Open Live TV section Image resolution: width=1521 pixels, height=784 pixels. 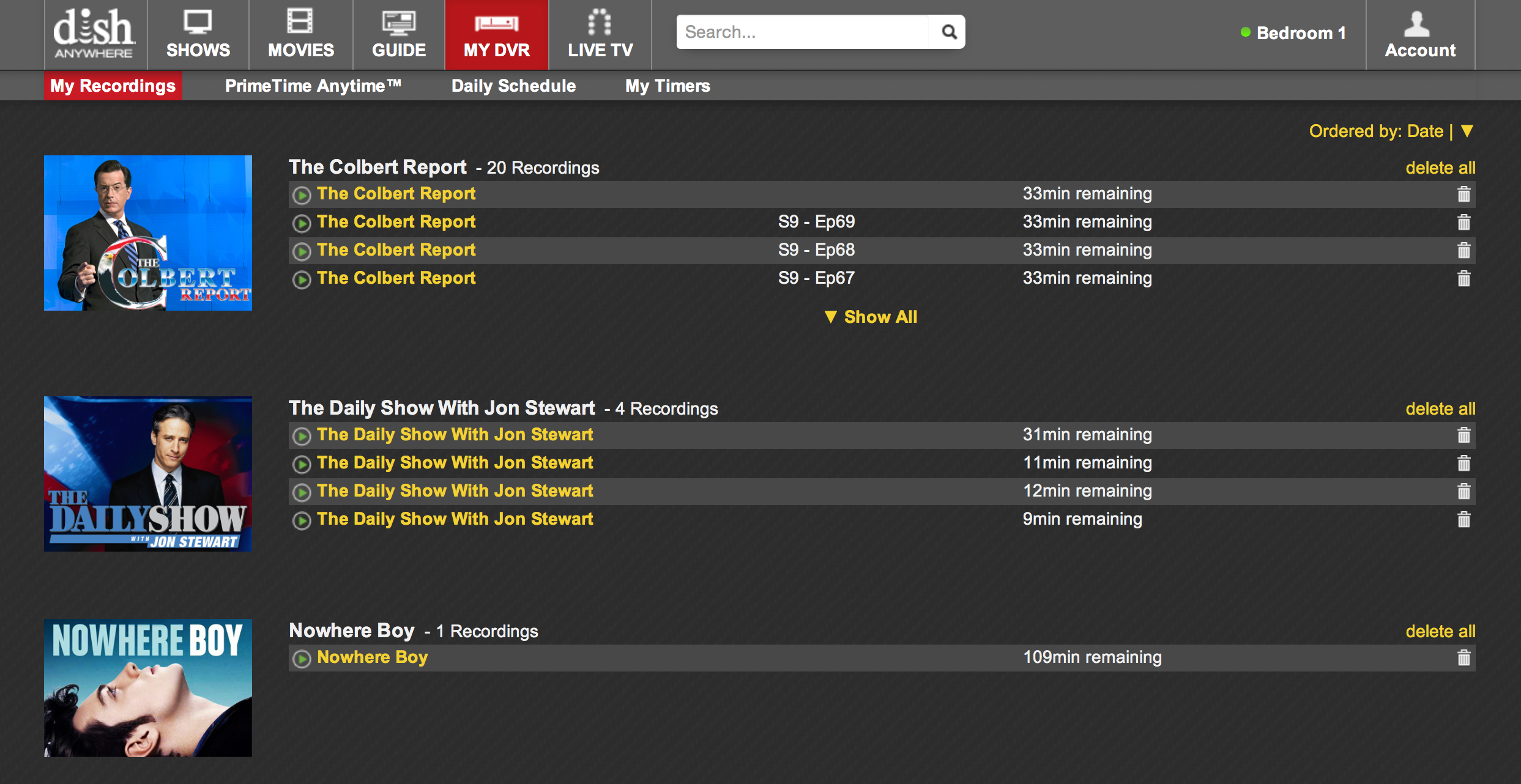tap(600, 35)
